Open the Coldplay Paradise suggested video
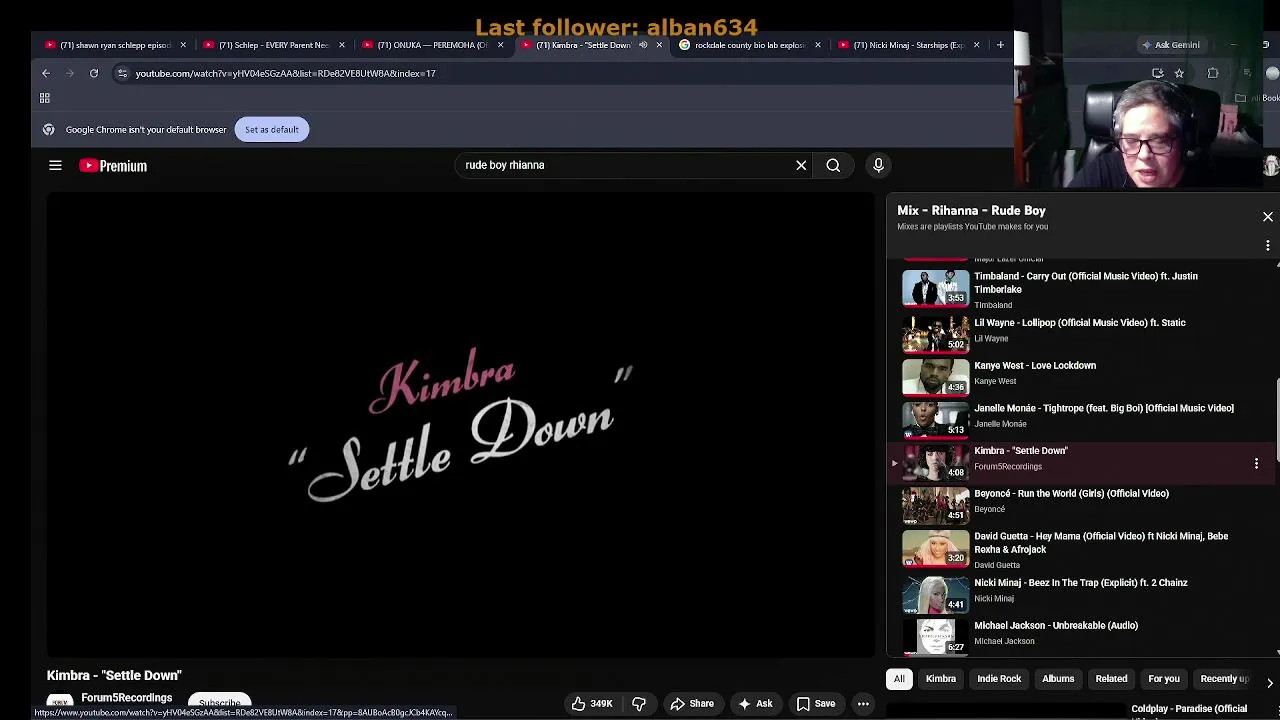 1189,710
